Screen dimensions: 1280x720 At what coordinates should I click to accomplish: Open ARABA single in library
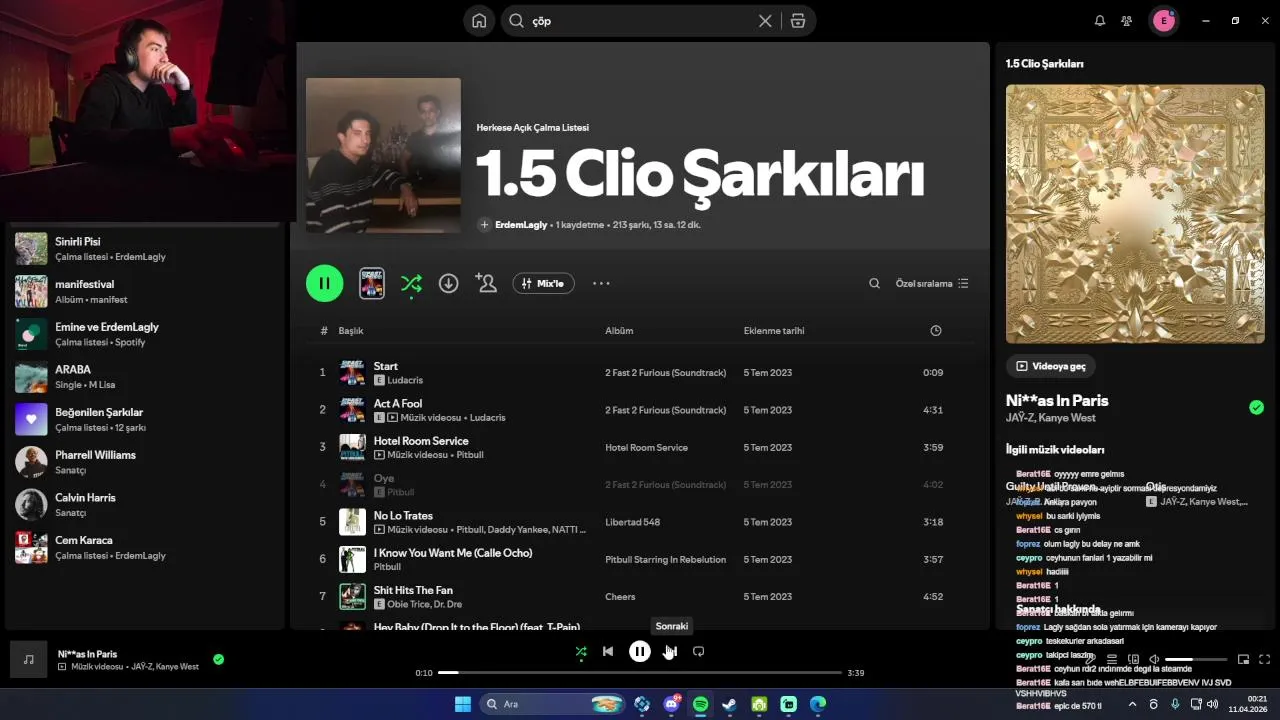coord(145,377)
